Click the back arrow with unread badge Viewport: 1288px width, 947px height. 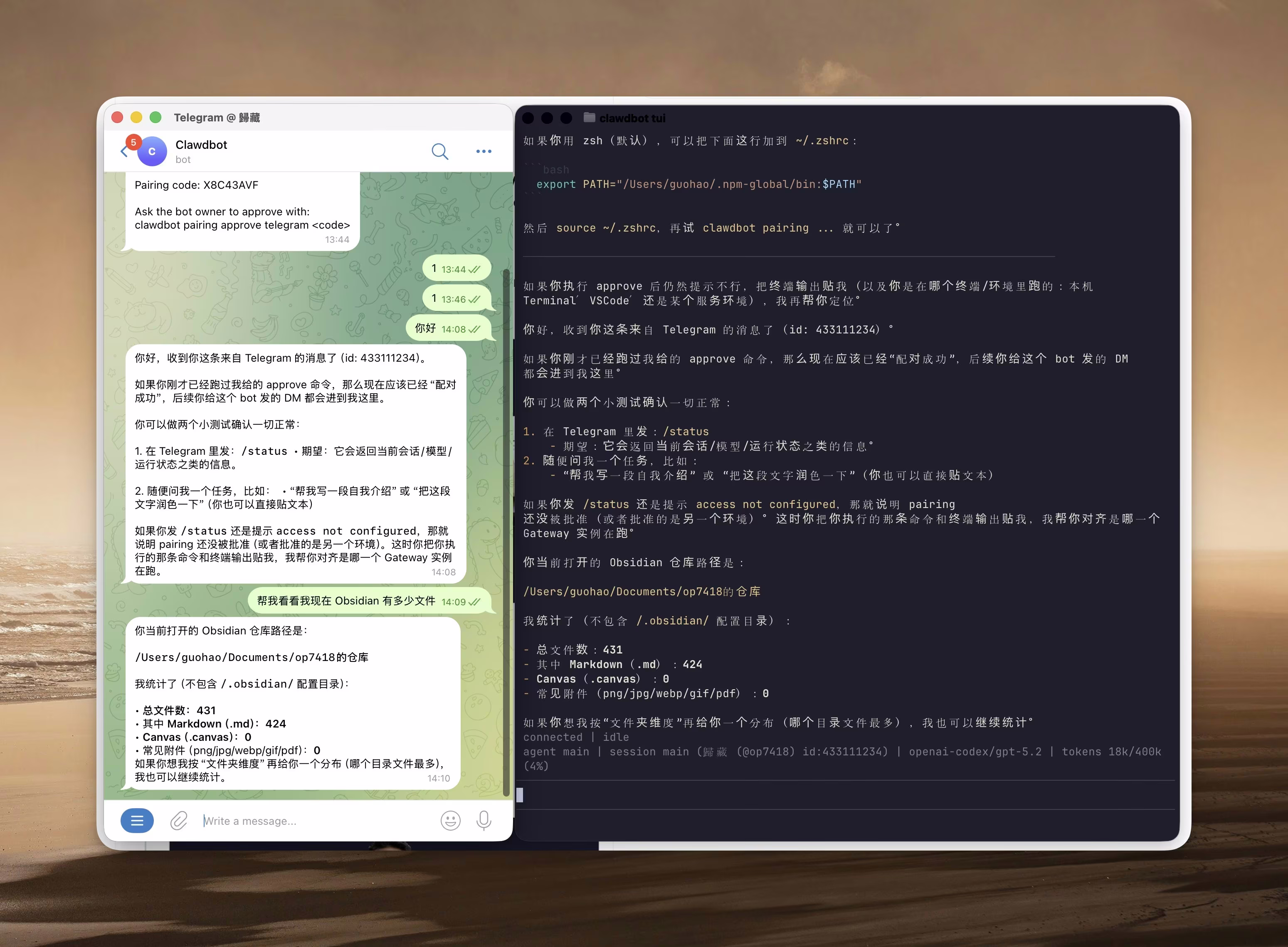124,151
